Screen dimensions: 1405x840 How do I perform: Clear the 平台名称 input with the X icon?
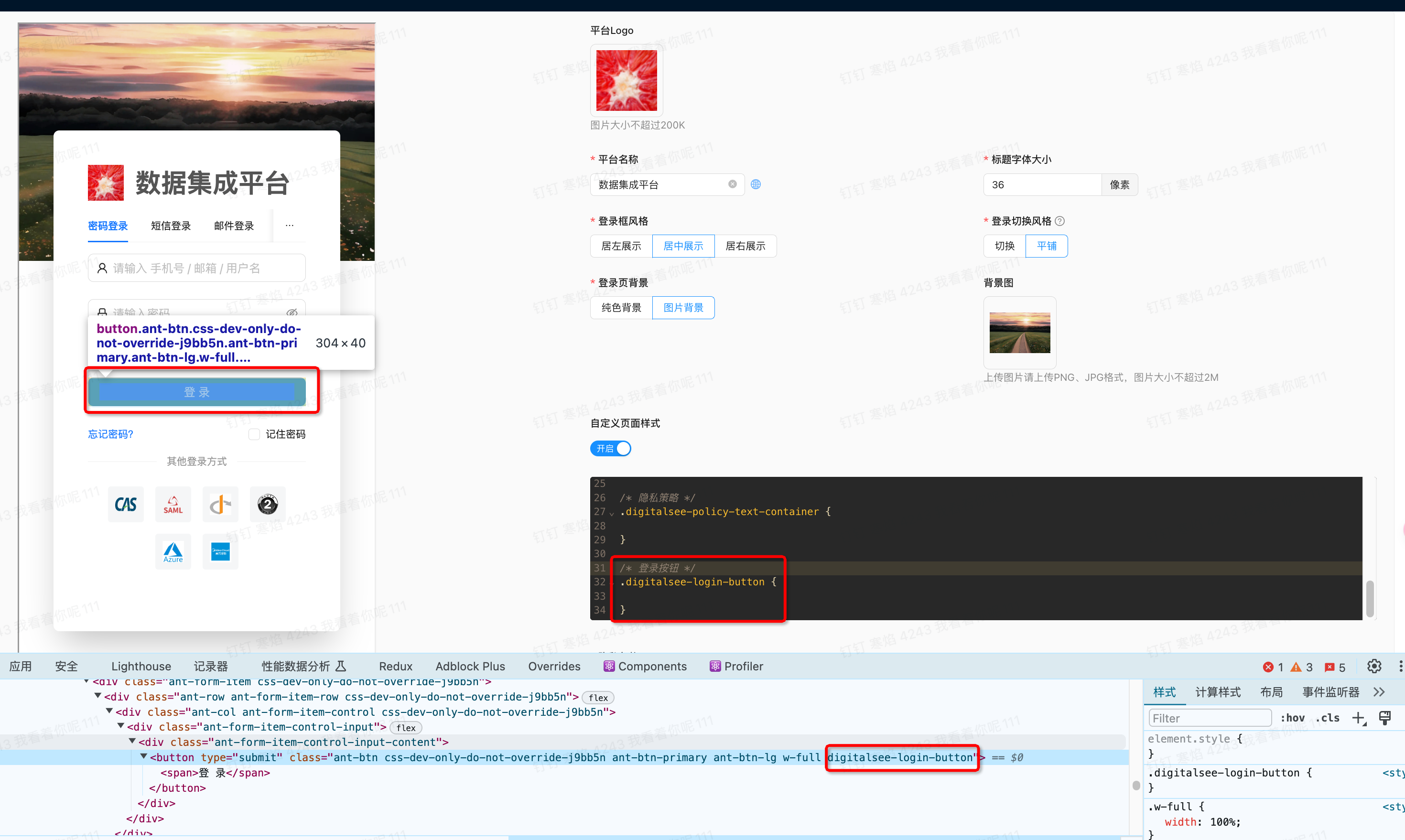point(733,184)
